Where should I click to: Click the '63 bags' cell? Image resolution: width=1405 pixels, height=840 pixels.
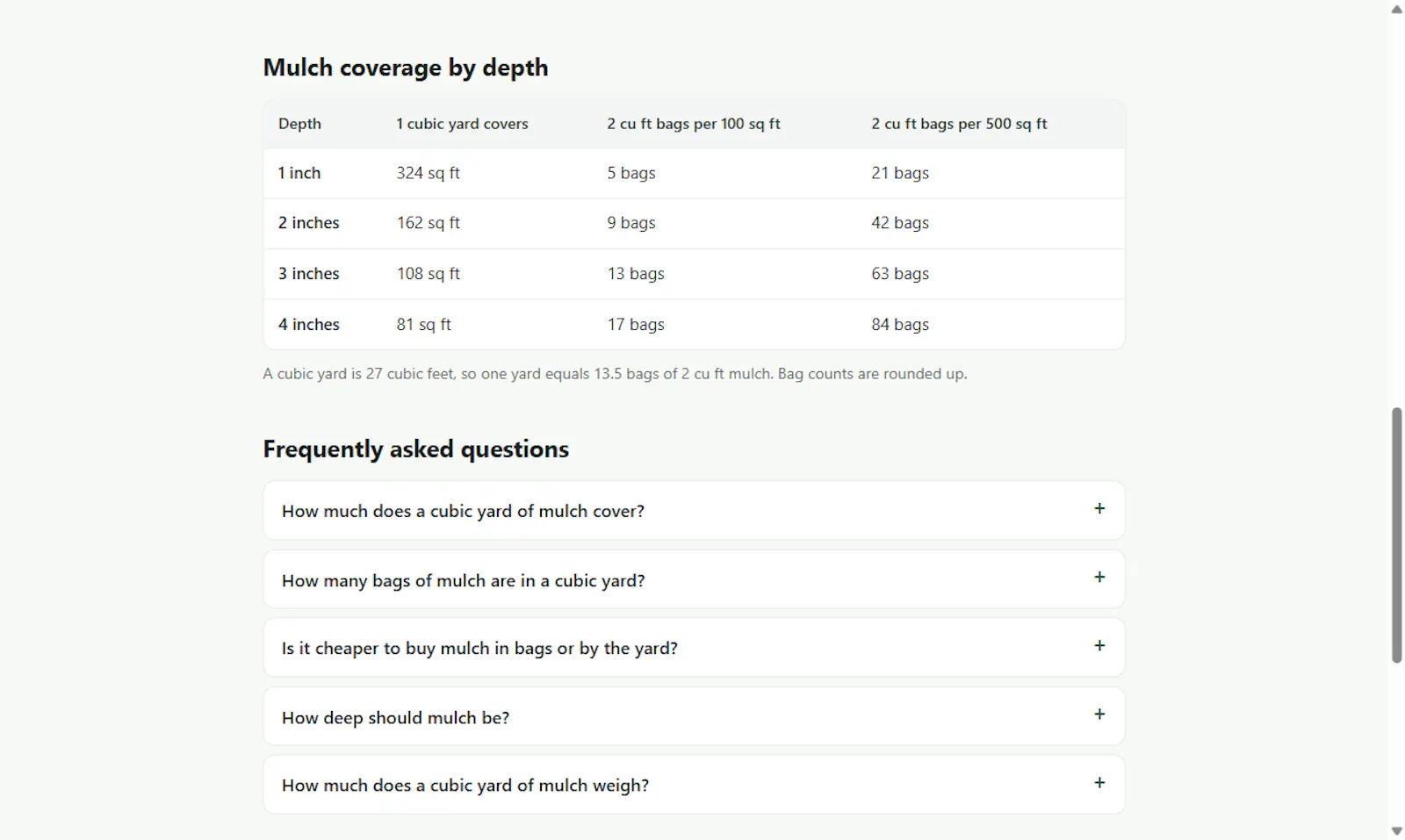[900, 274]
